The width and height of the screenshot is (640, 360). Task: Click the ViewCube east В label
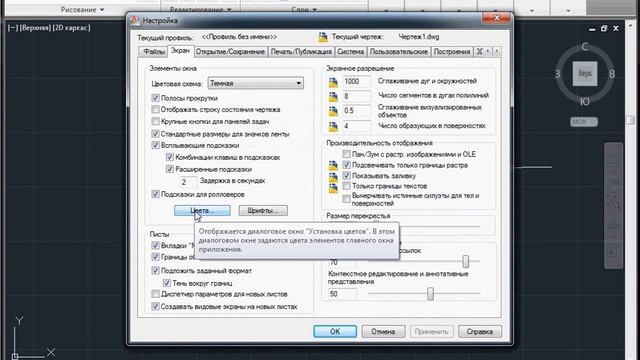tap(612, 74)
